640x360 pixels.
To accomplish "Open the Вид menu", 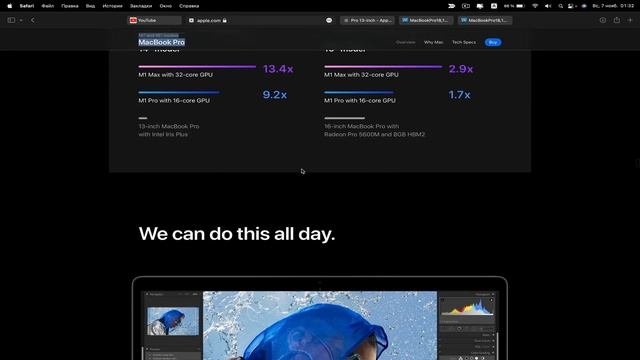I will pos(90,6).
